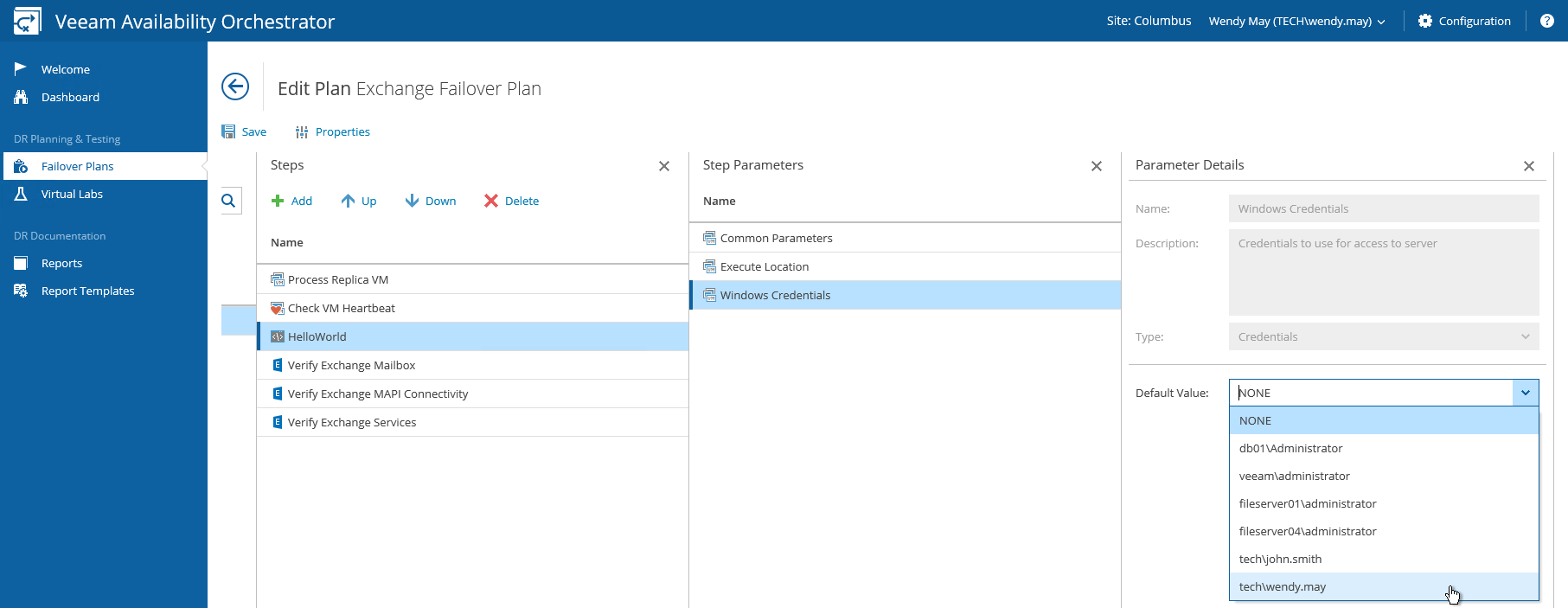Viewport: 1568px width, 608px height.
Task: Open Report Templates
Action: click(87, 291)
